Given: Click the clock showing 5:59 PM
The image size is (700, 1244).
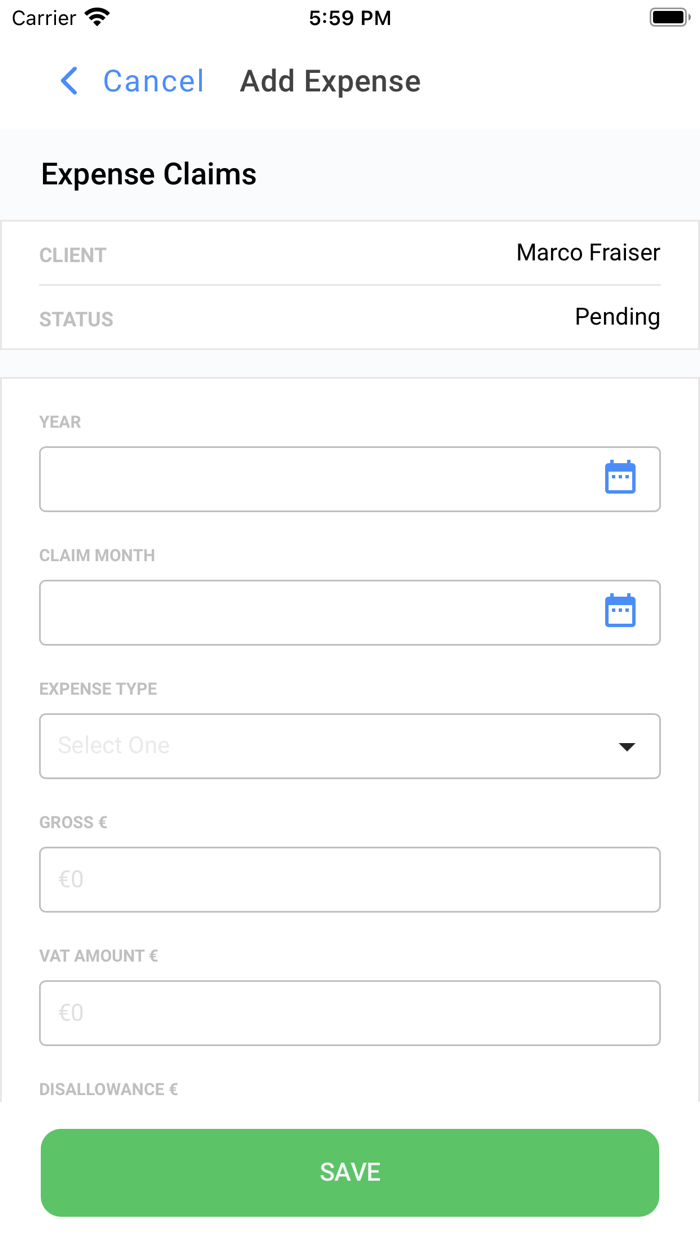Looking at the screenshot, I should tap(350, 17).
